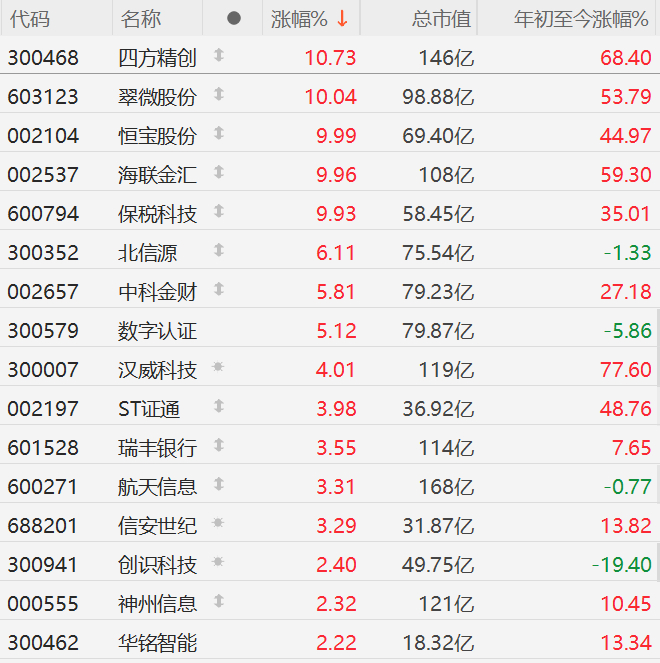The width and height of the screenshot is (660, 663).
Task: Select stock name 翠微股份
Action: click(x=157, y=97)
